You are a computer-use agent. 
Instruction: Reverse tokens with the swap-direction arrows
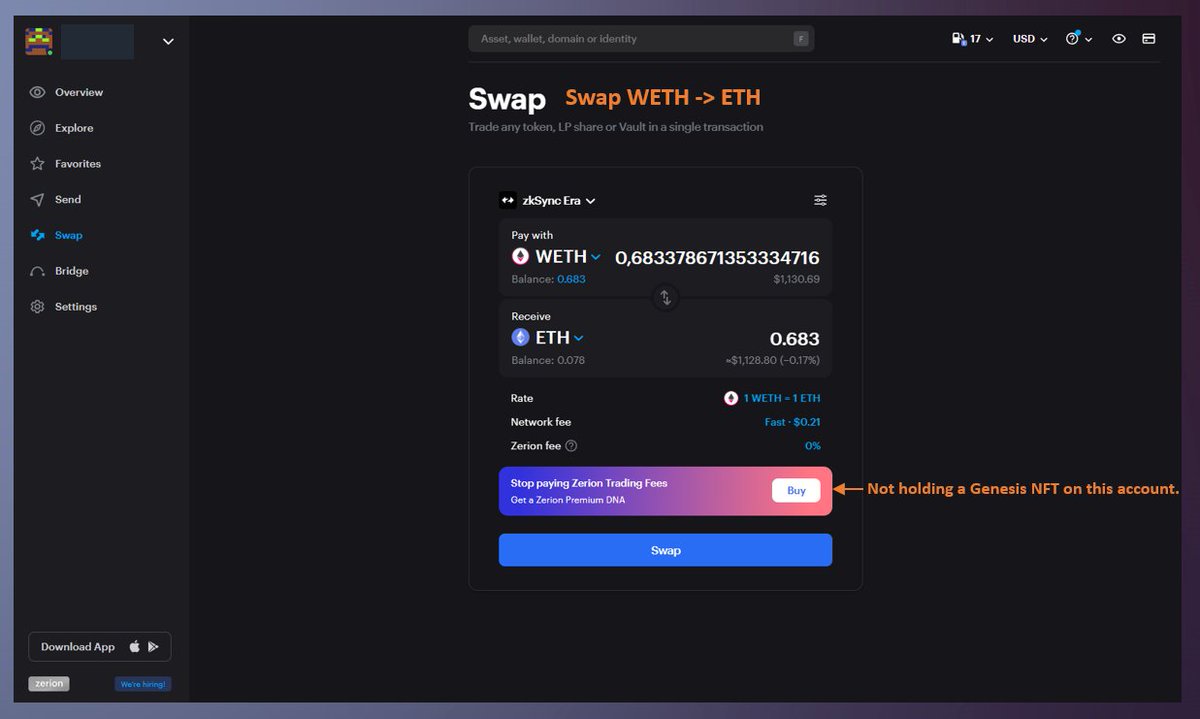click(665, 298)
